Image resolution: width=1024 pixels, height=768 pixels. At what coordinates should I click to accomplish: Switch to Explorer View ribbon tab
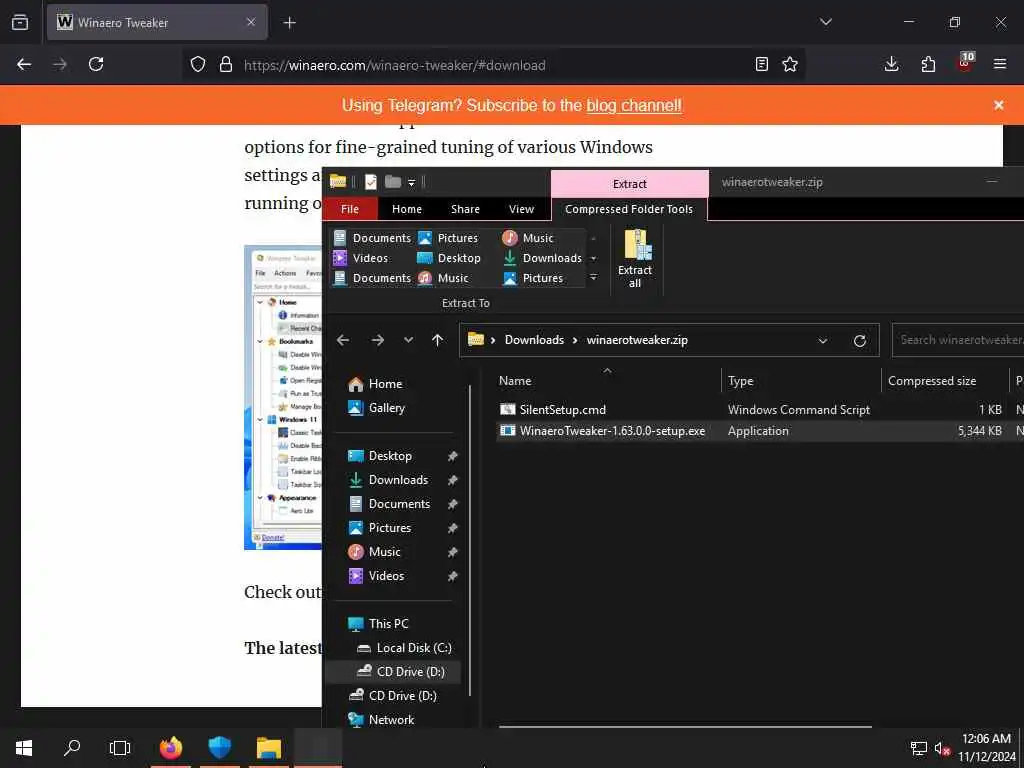point(521,209)
